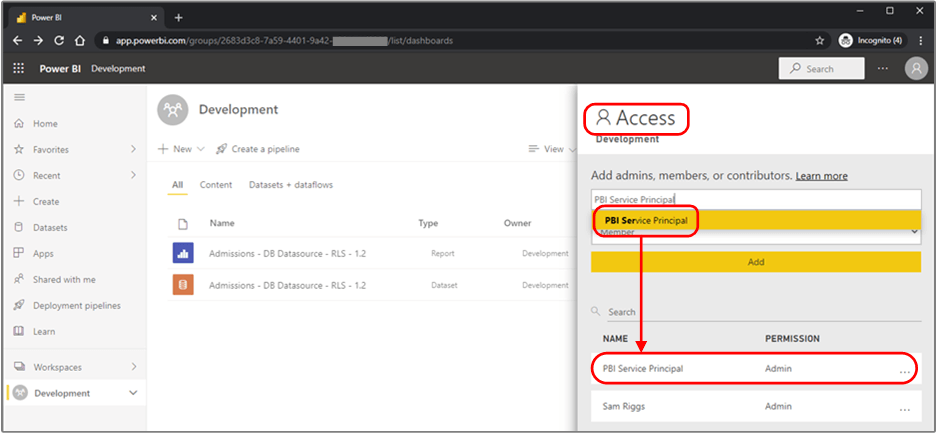Open Workspaces in the sidebar
Viewport: 937px width, 433px height.
point(57,367)
